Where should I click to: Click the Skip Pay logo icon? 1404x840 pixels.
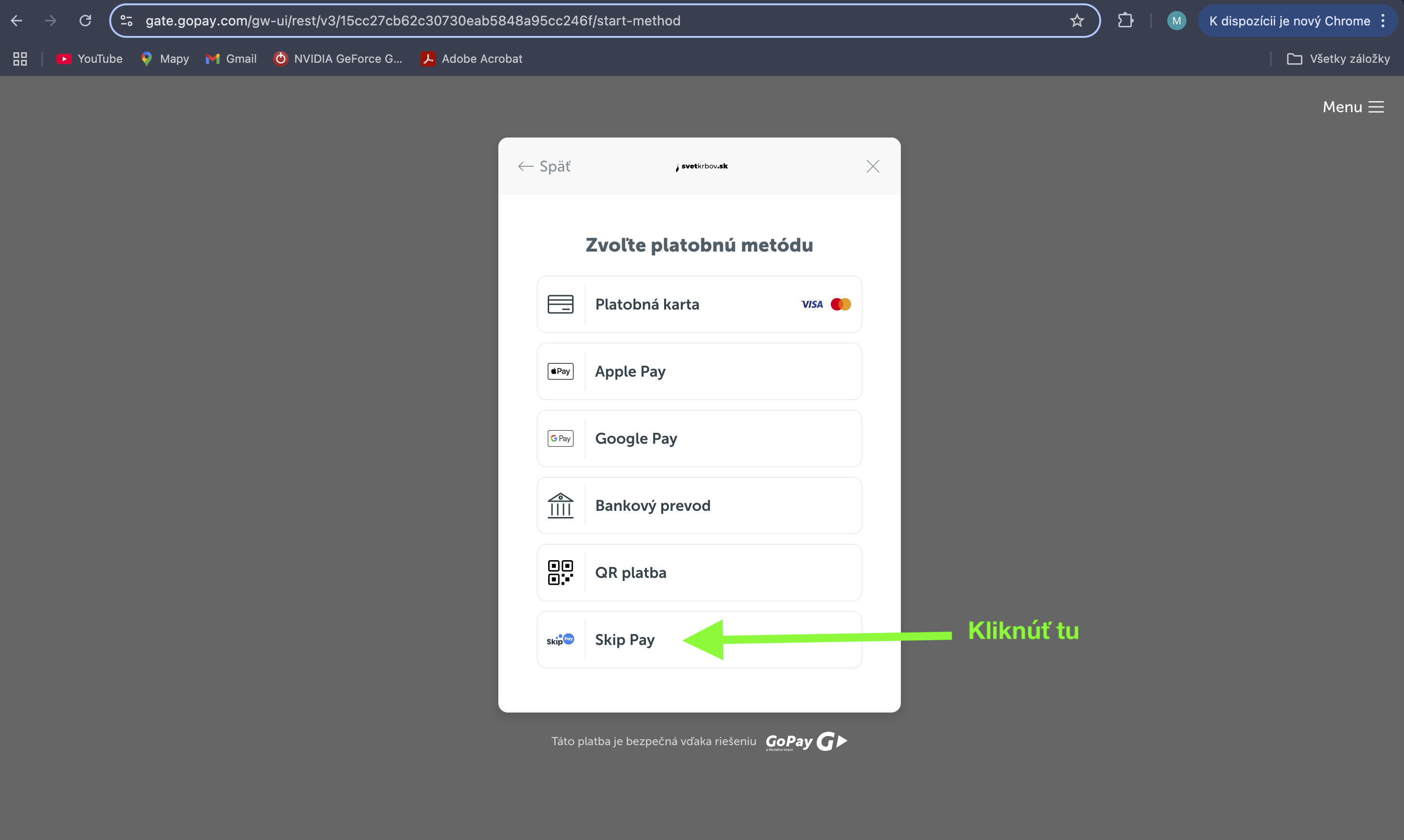click(560, 640)
